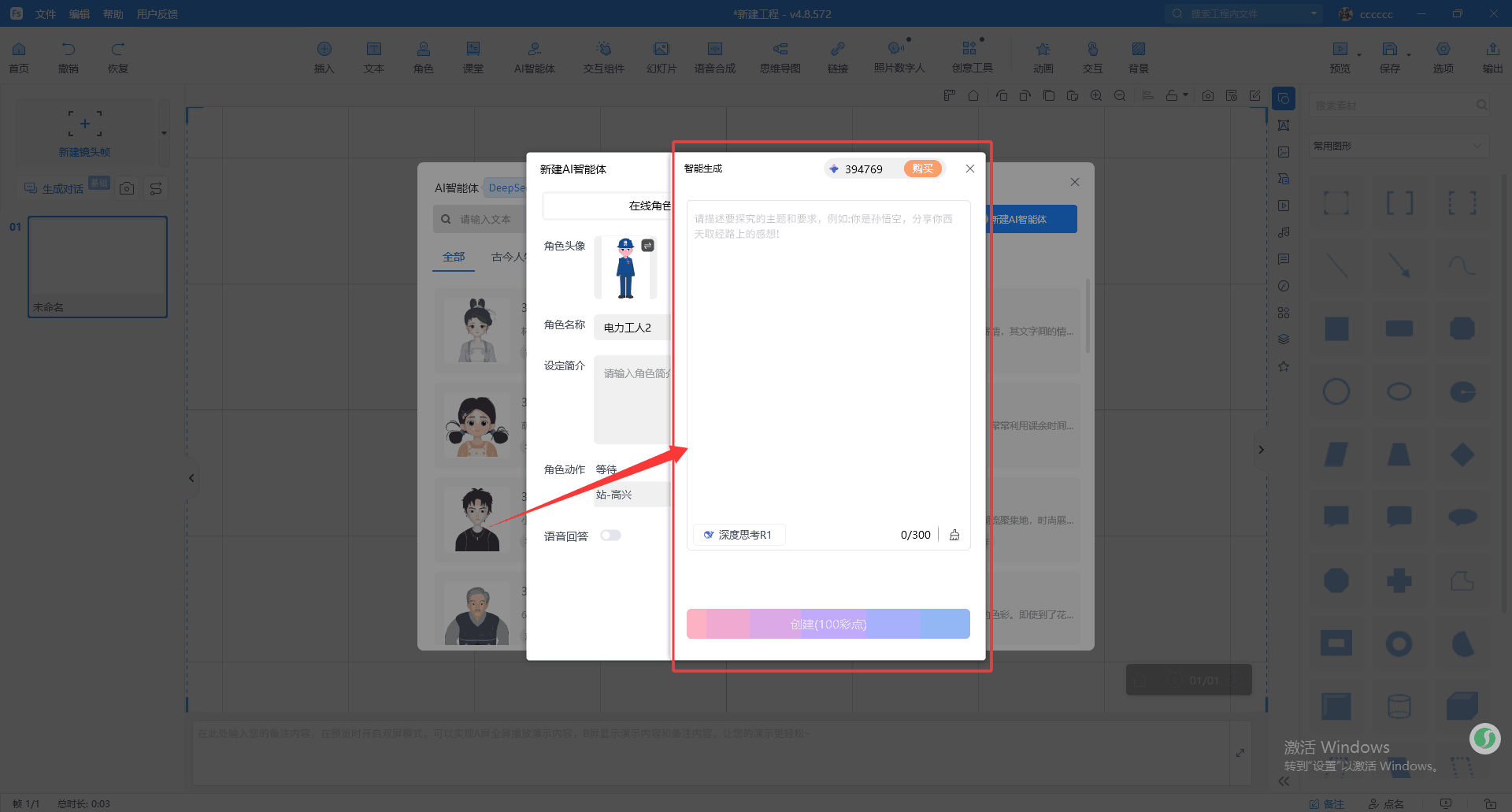Click the 智能生成 prompt text area
1512x812 pixels.
coord(827,362)
